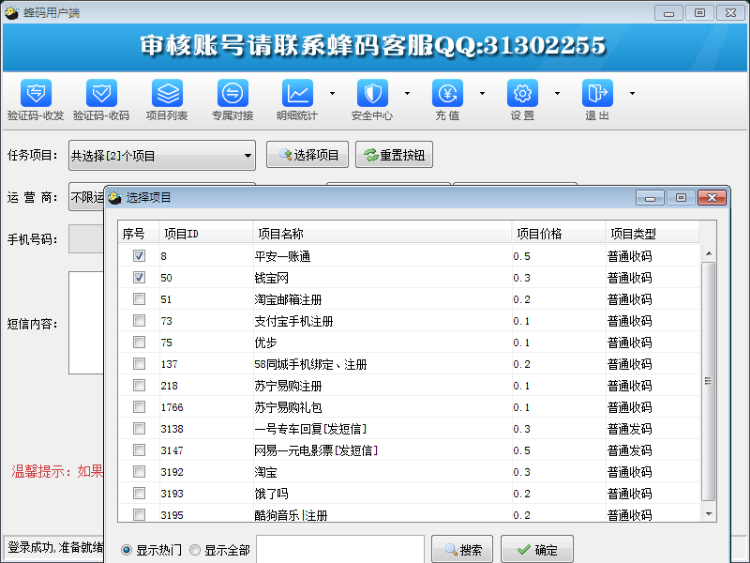Click the 确定 button
The image size is (750, 563).
pos(537,550)
